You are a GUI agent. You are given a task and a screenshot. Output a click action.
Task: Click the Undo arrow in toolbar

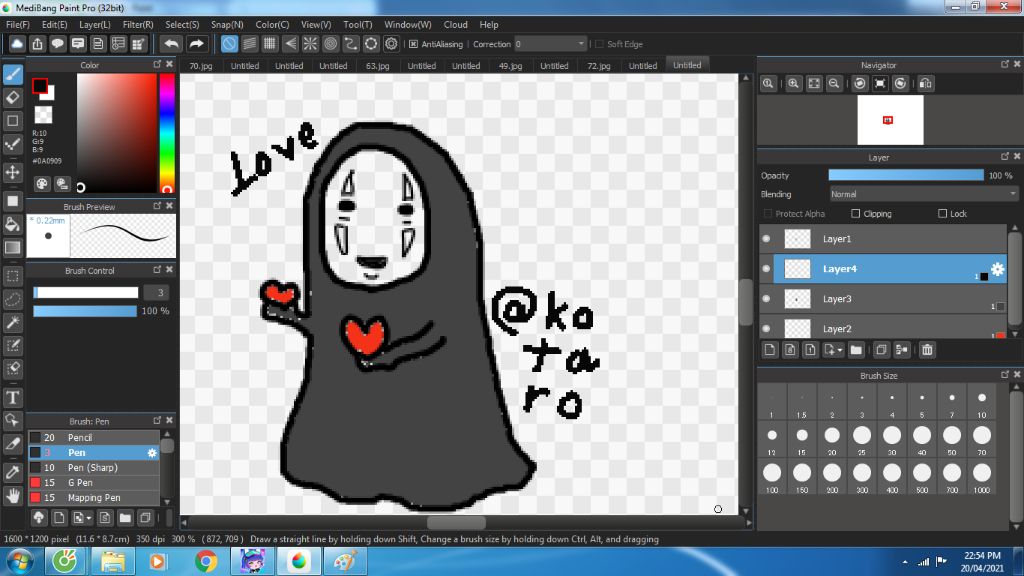tap(172, 44)
